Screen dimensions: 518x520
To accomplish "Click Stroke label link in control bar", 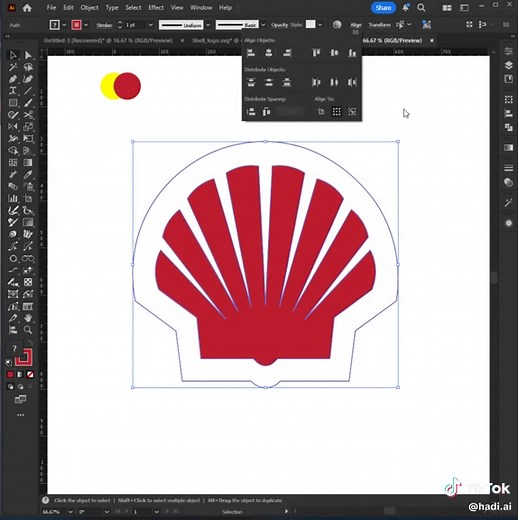I will coord(104,25).
